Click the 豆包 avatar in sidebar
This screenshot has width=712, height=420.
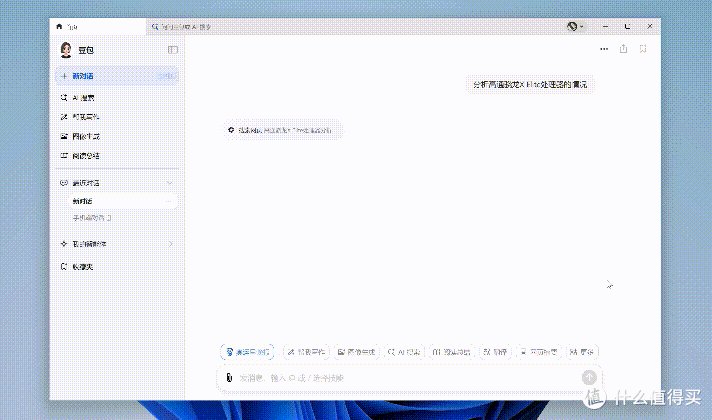coord(66,50)
